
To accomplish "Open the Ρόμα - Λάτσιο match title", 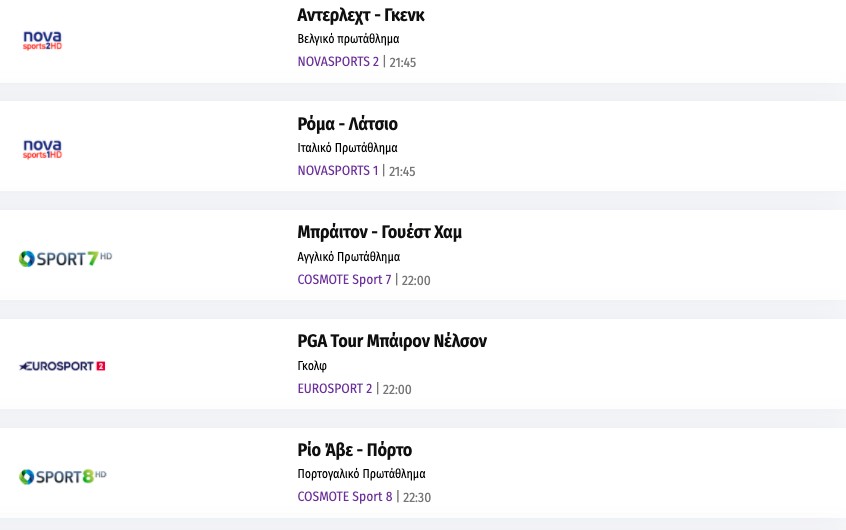I will pyautogui.click(x=347, y=124).
